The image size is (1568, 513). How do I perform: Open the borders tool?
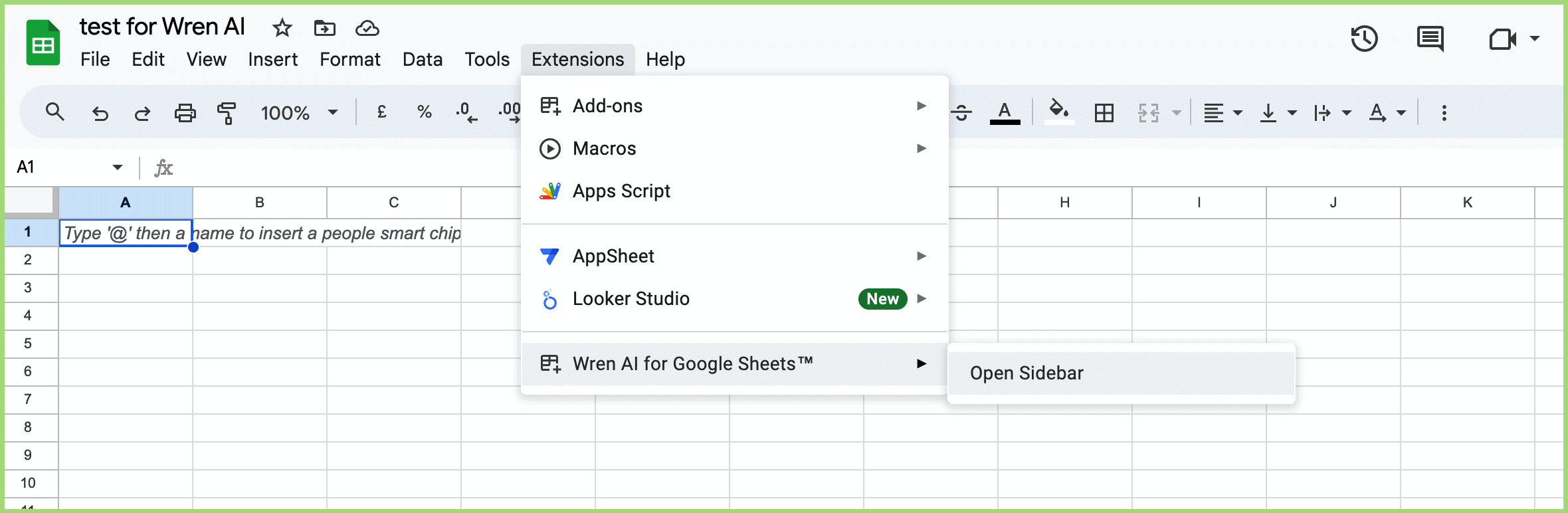1104,113
